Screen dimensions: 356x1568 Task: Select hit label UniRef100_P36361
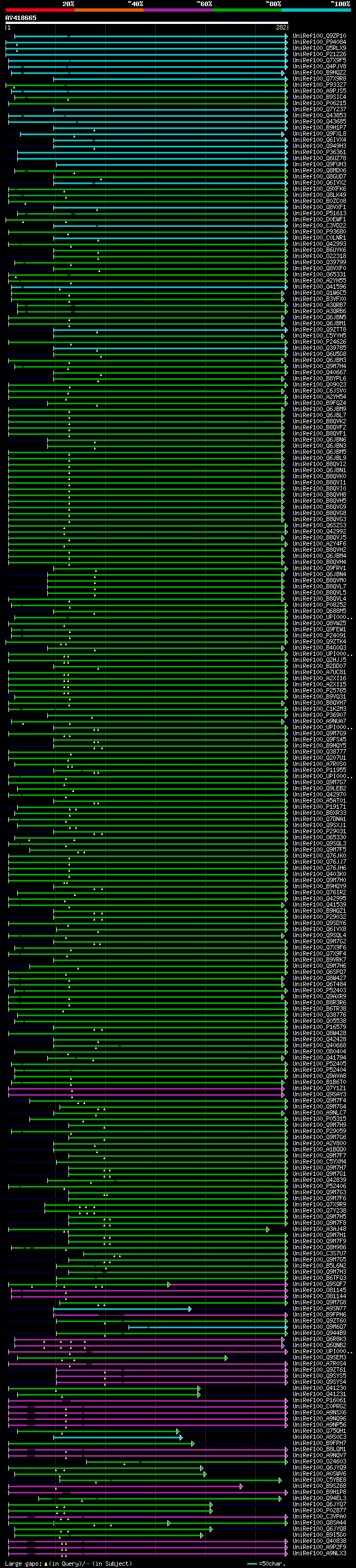point(319,152)
